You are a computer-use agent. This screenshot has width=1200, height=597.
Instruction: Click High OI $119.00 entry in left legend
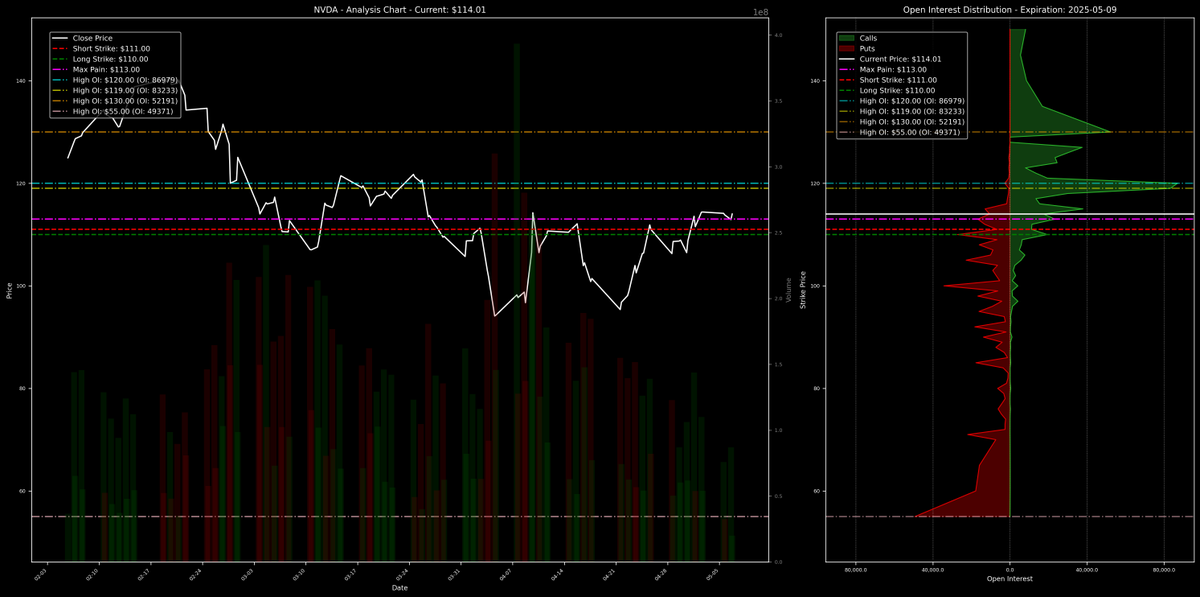(115, 90)
